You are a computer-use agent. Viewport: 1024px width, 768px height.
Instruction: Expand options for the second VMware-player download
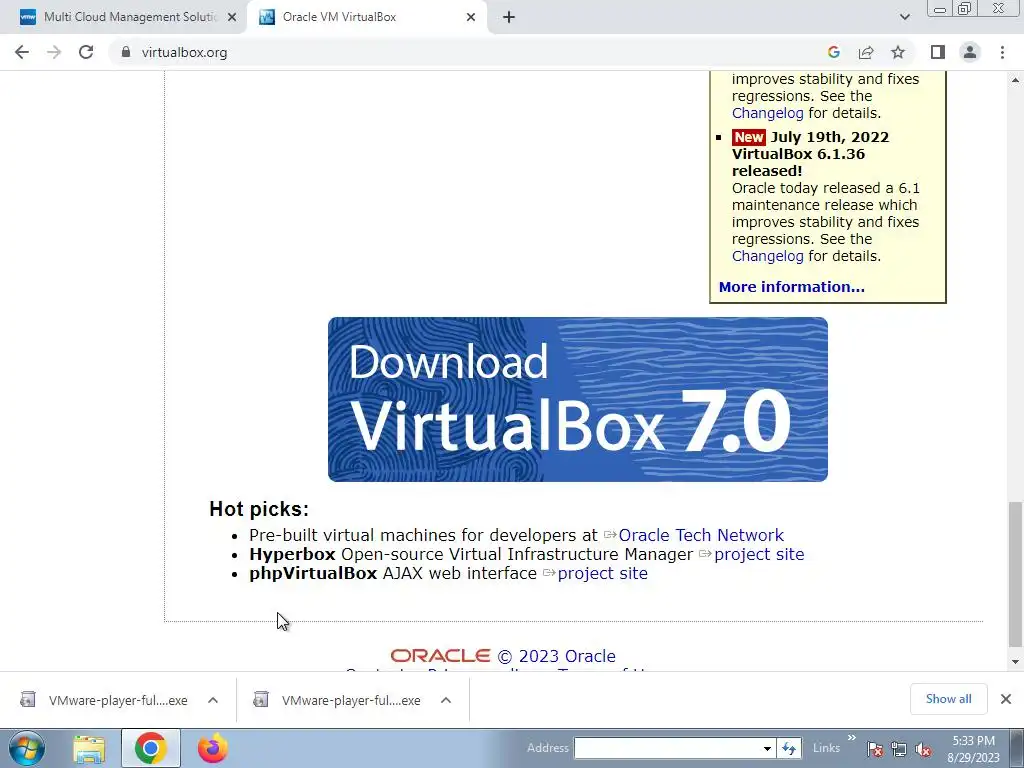click(x=446, y=700)
